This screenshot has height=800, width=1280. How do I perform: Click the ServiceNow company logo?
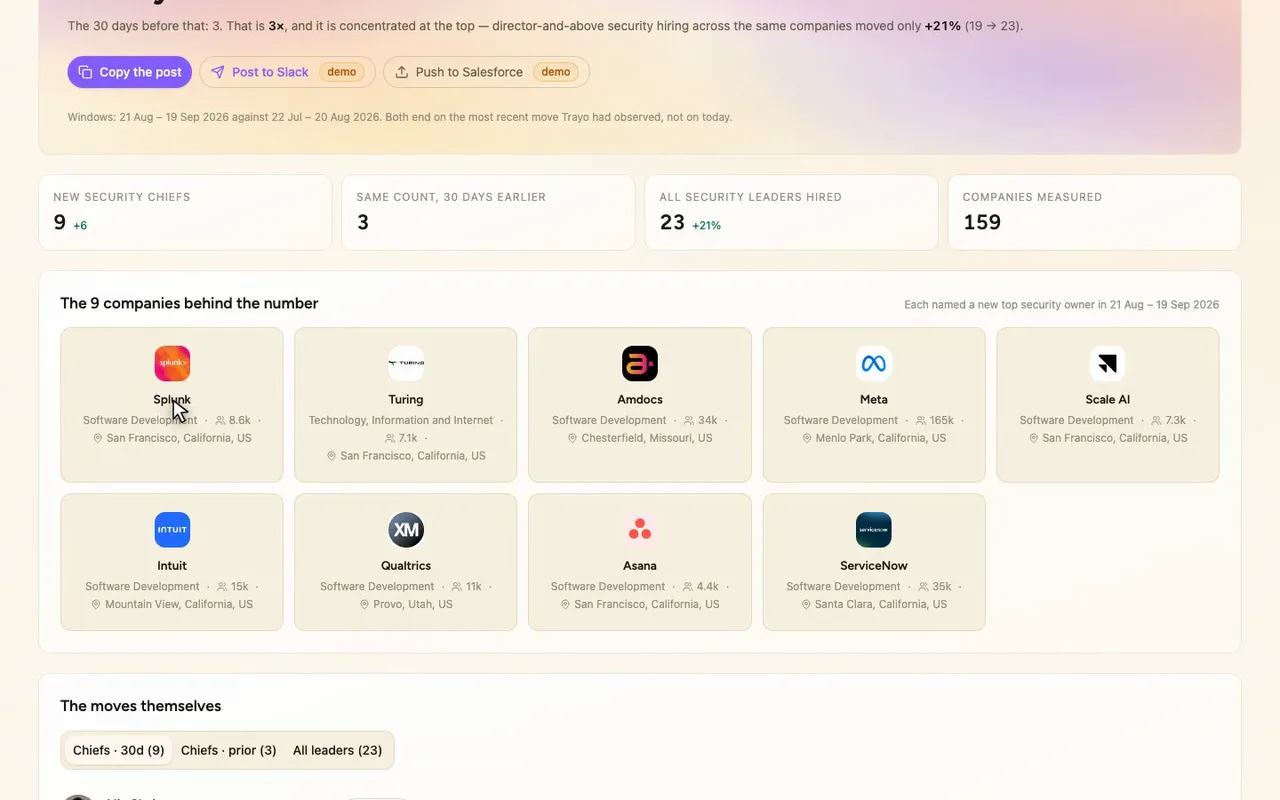874,529
